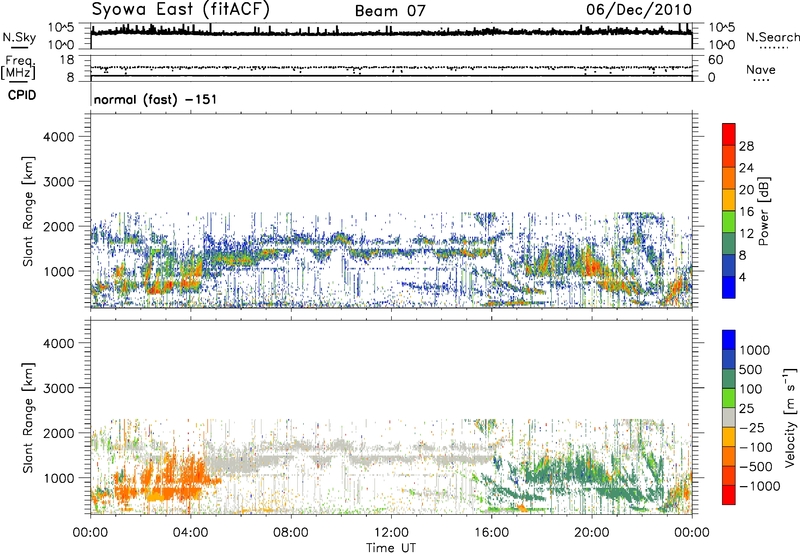Click the yellow -100 to -25 velocity segment
The height and width of the screenshot is (554, 800).
point(729,437)
